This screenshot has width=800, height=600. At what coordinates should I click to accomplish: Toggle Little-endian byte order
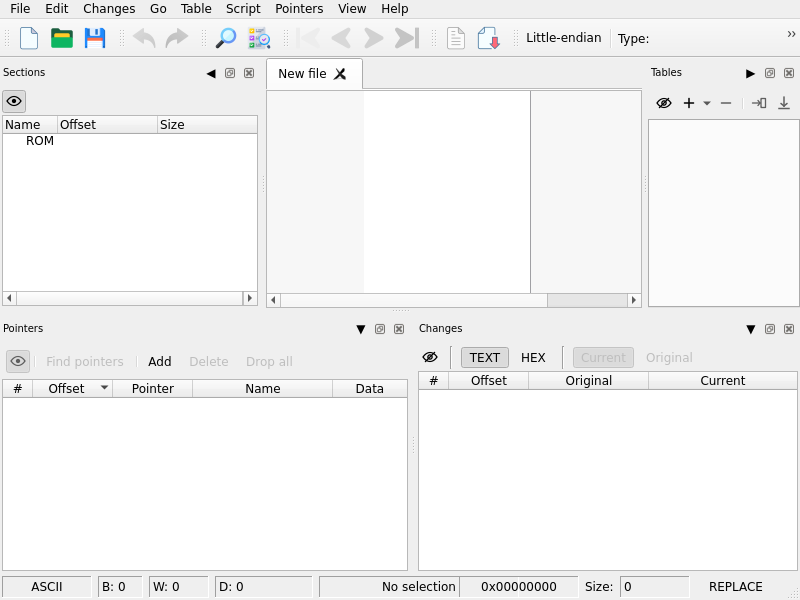click(x=563, y=38)
